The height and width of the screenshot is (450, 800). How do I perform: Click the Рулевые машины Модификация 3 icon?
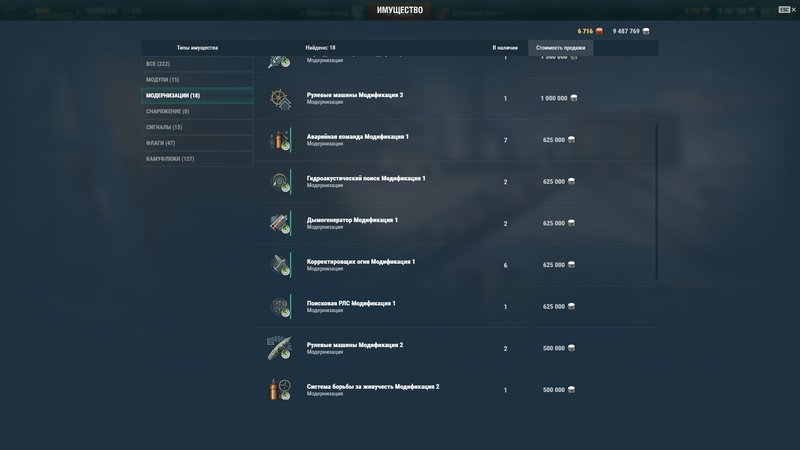[279, 99]
